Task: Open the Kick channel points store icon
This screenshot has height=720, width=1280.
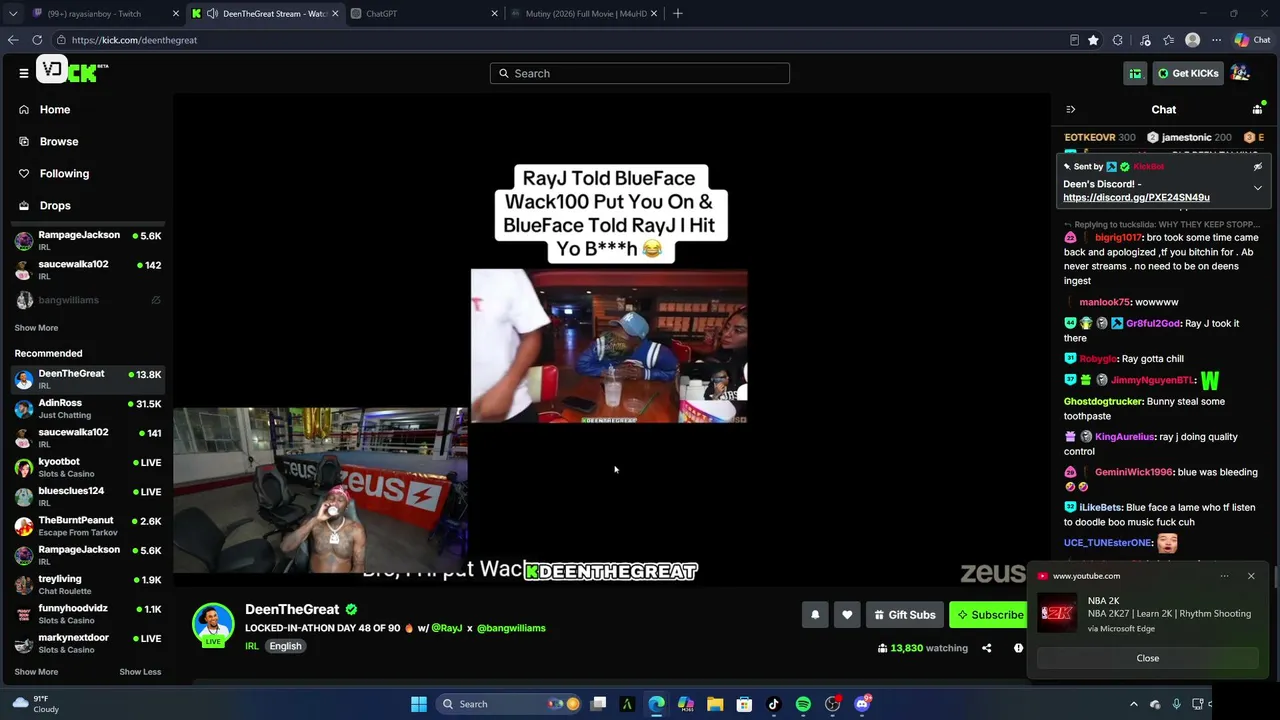Action: [1135, 73]
